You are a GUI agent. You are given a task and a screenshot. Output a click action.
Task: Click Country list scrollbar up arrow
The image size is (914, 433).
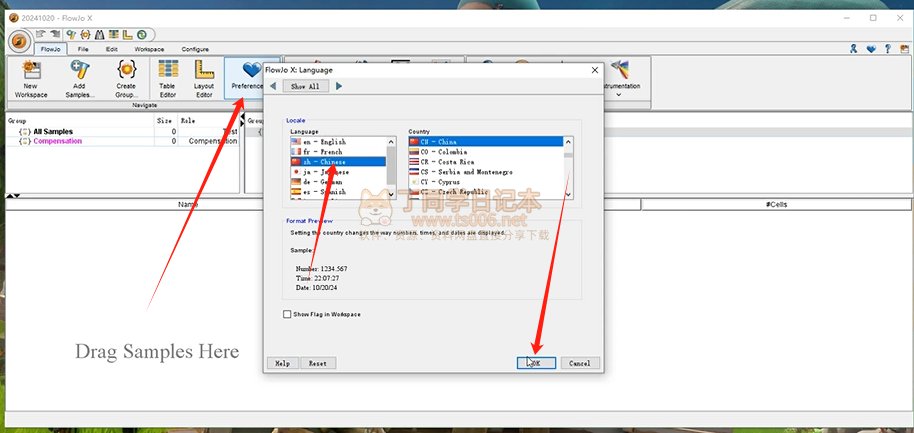coord(568,141)
